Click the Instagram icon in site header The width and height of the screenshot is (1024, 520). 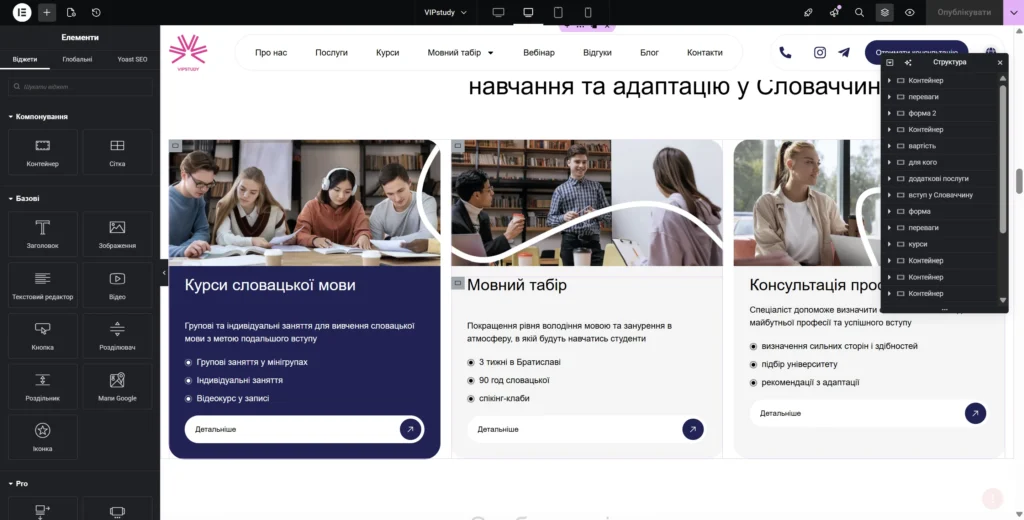pyautogui.click(x=819, y=53)
